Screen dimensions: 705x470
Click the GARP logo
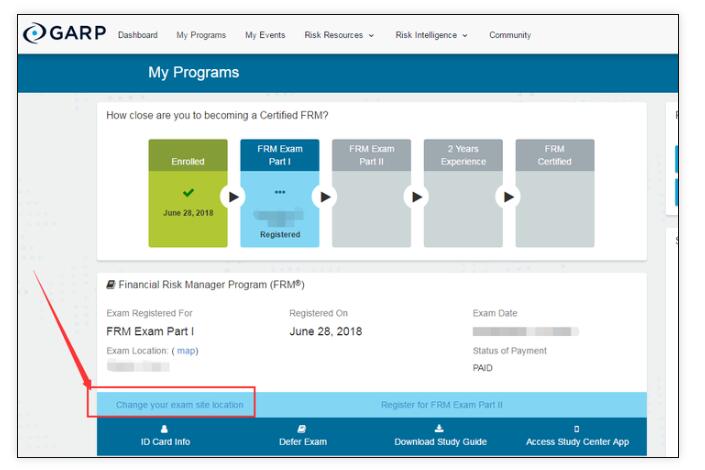point(65,33)
